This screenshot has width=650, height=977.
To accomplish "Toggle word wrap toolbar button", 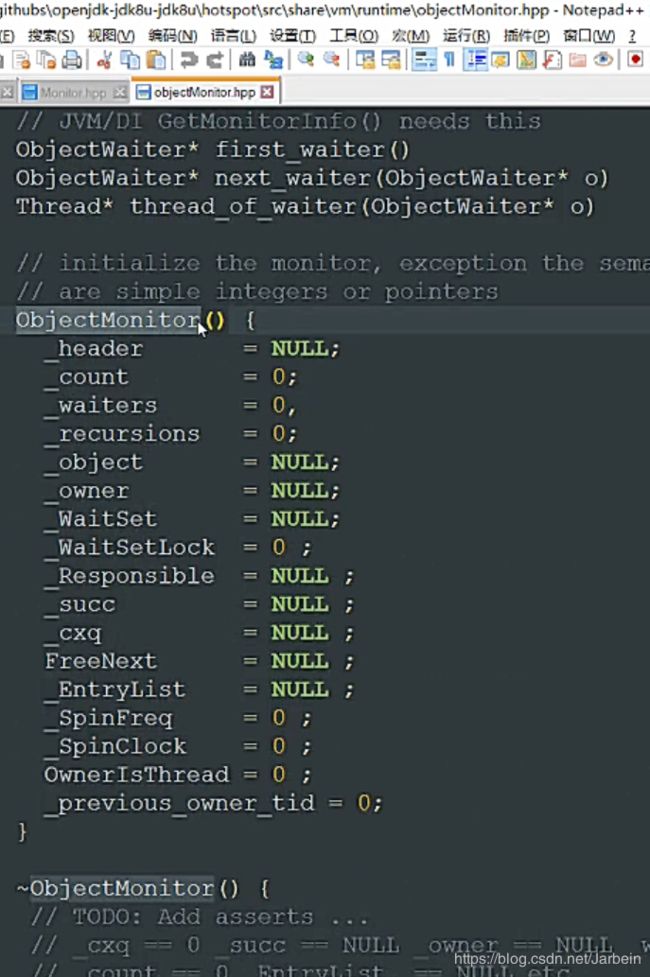I will [x=424, y=60].
